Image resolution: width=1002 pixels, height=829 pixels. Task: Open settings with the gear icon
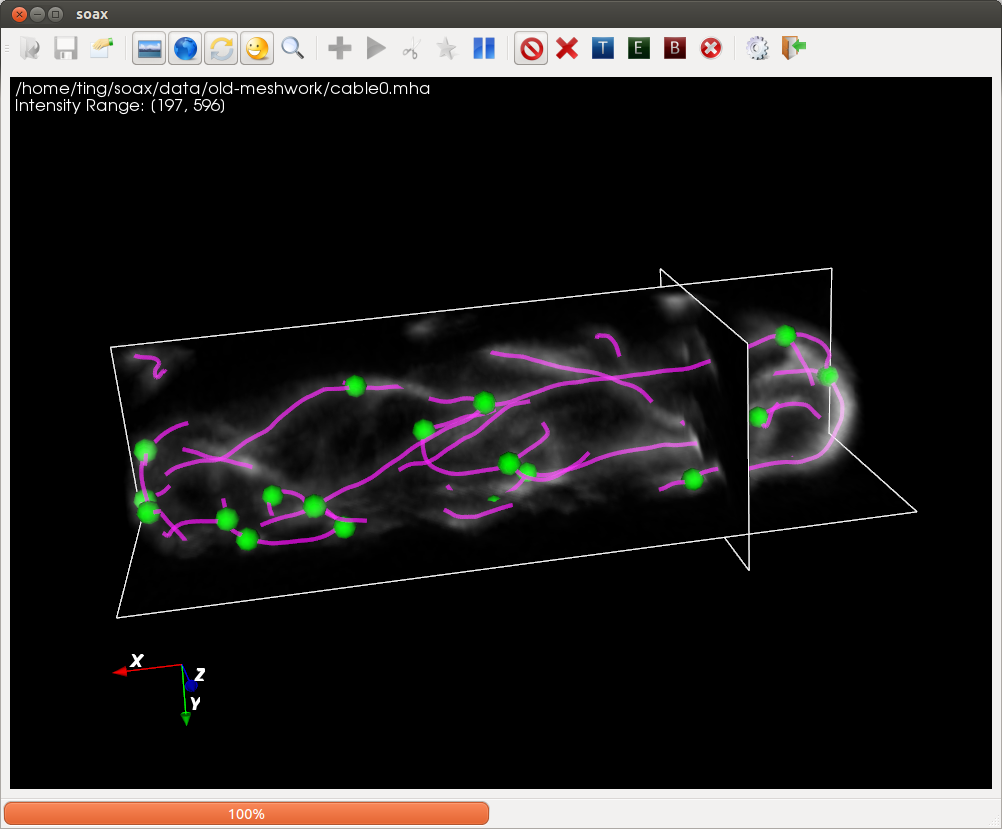(757, 48)
